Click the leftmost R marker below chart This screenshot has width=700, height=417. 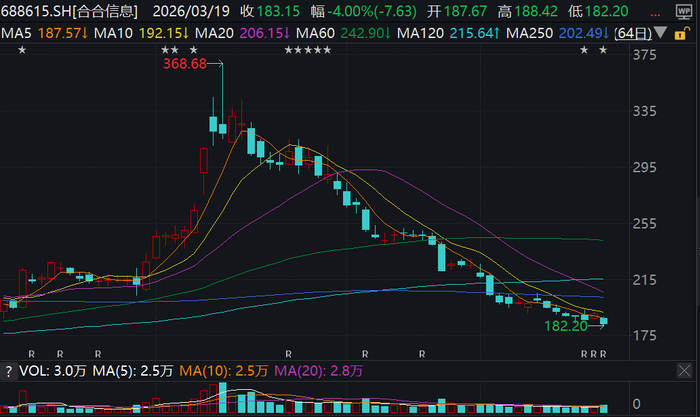pyautogui.click(x=31, y=354)
